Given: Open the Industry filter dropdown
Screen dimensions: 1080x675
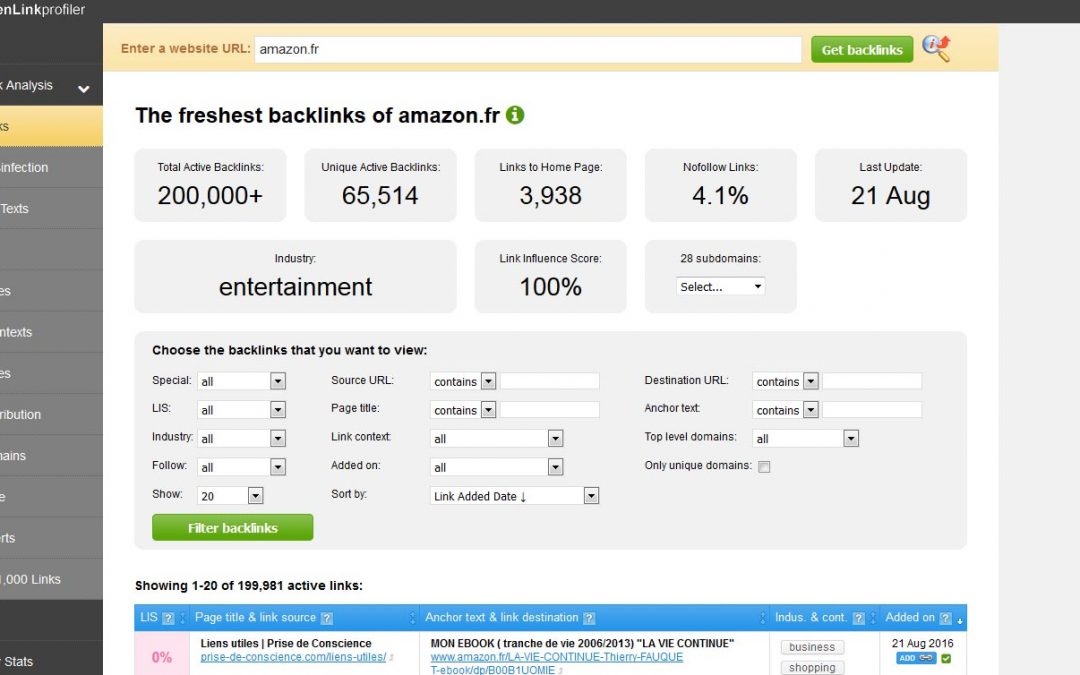Looking at the screenshot, I should point(241,439).
